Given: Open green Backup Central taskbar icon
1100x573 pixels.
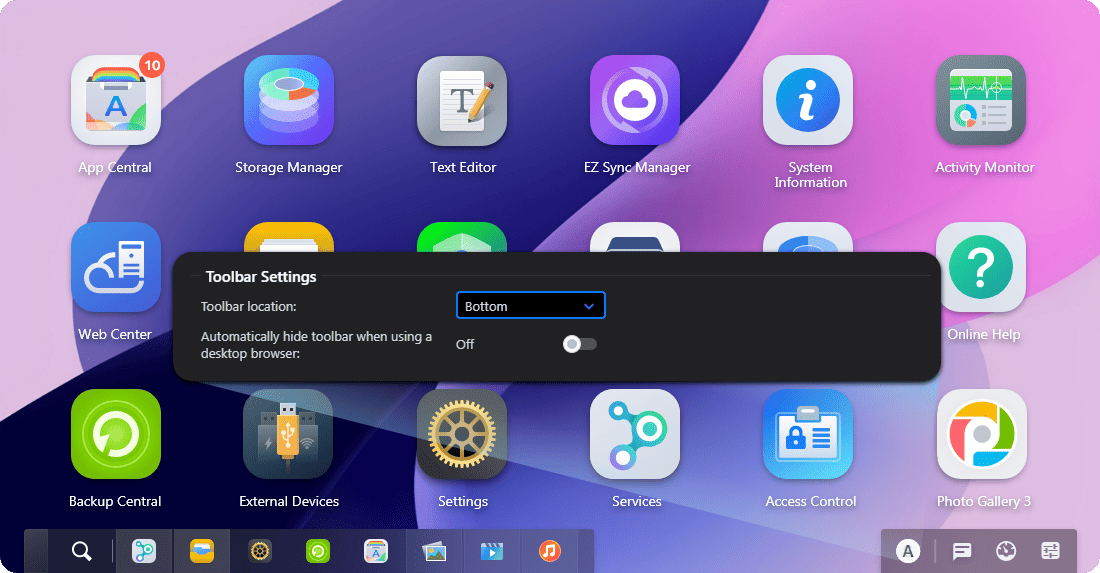Looking at the screenshot, I should click(x=318, y=551).
